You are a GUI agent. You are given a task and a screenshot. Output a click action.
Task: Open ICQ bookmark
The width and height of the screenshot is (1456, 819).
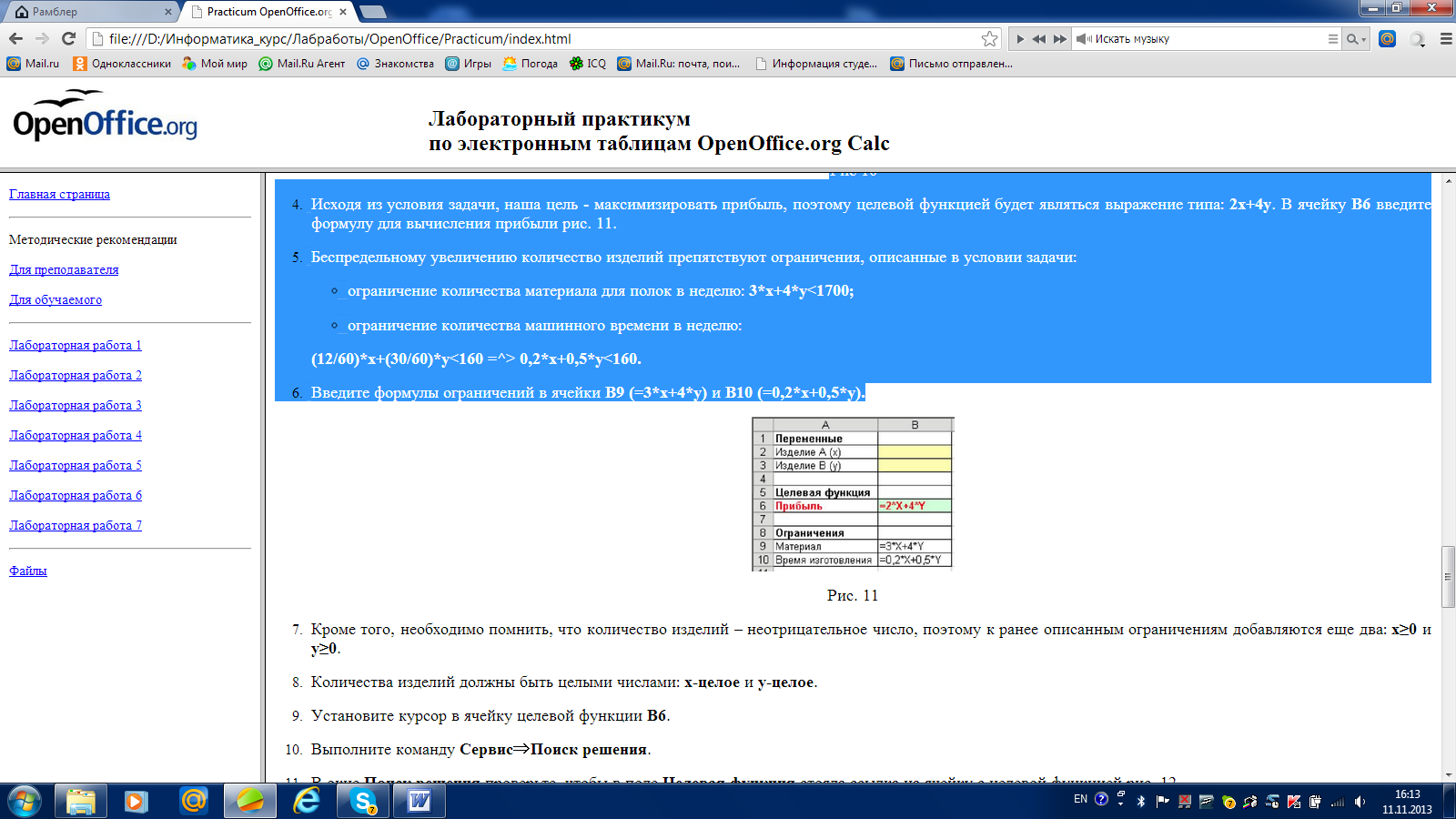pos(587,64)
